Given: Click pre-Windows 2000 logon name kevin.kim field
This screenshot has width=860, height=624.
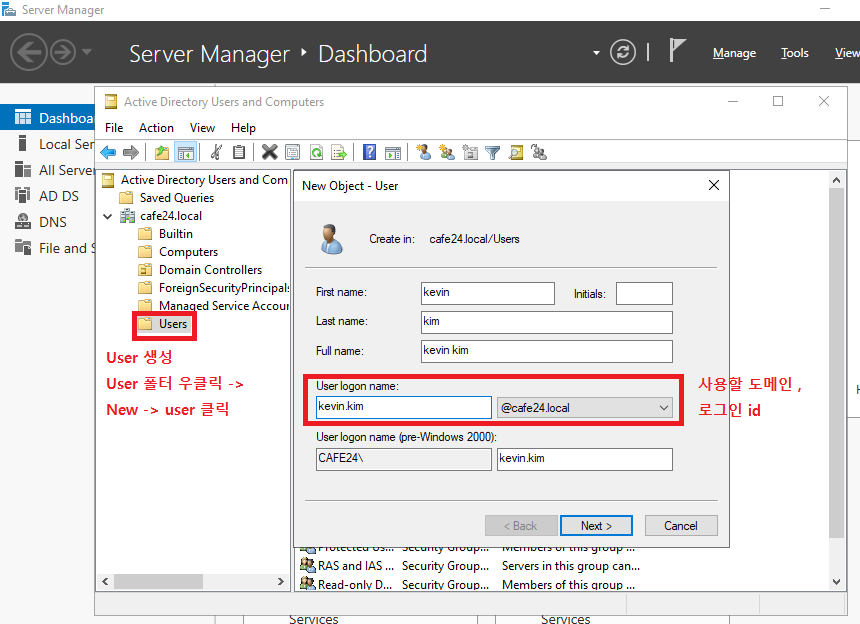Looking at the screenshot, I should tap(585, 459).
